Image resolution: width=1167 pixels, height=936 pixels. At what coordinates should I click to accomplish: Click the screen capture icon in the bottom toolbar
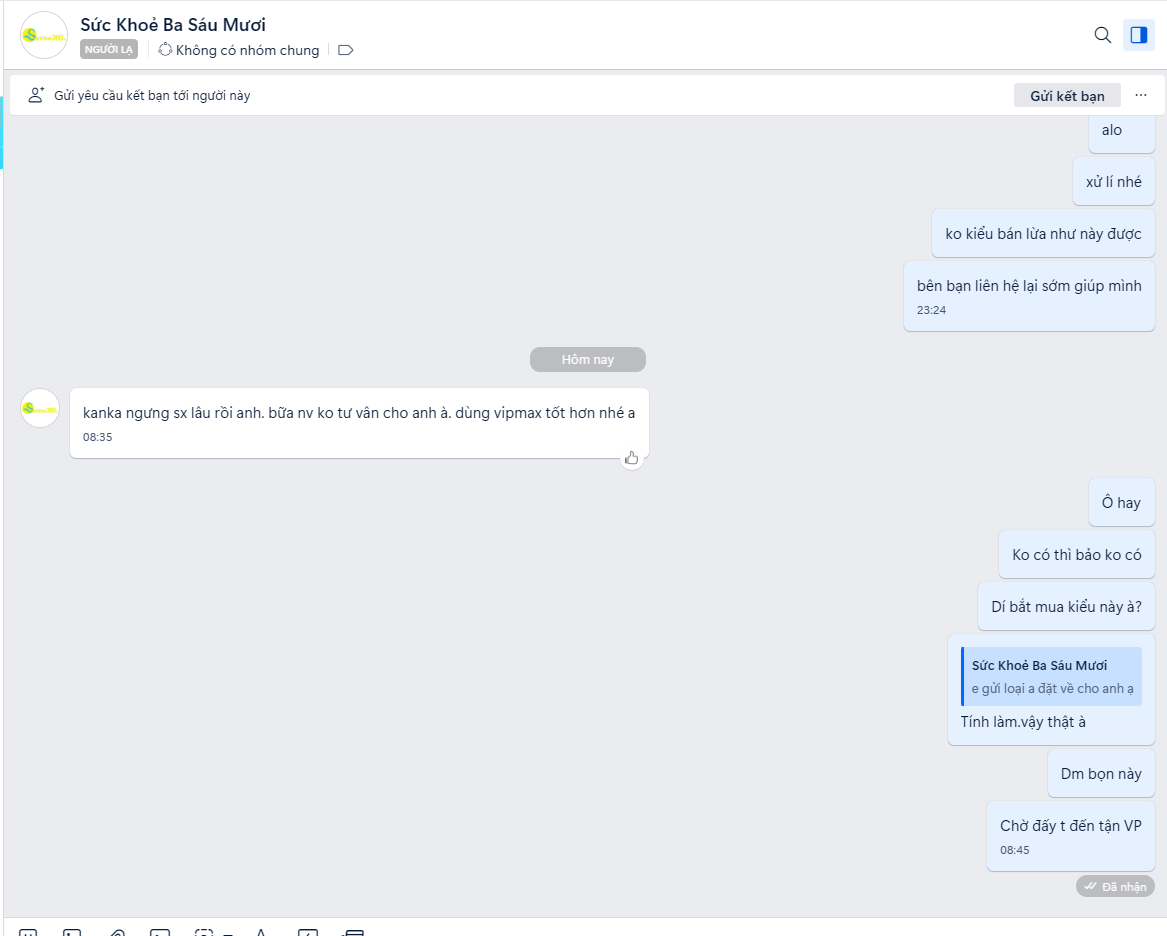tap(203, 932)
